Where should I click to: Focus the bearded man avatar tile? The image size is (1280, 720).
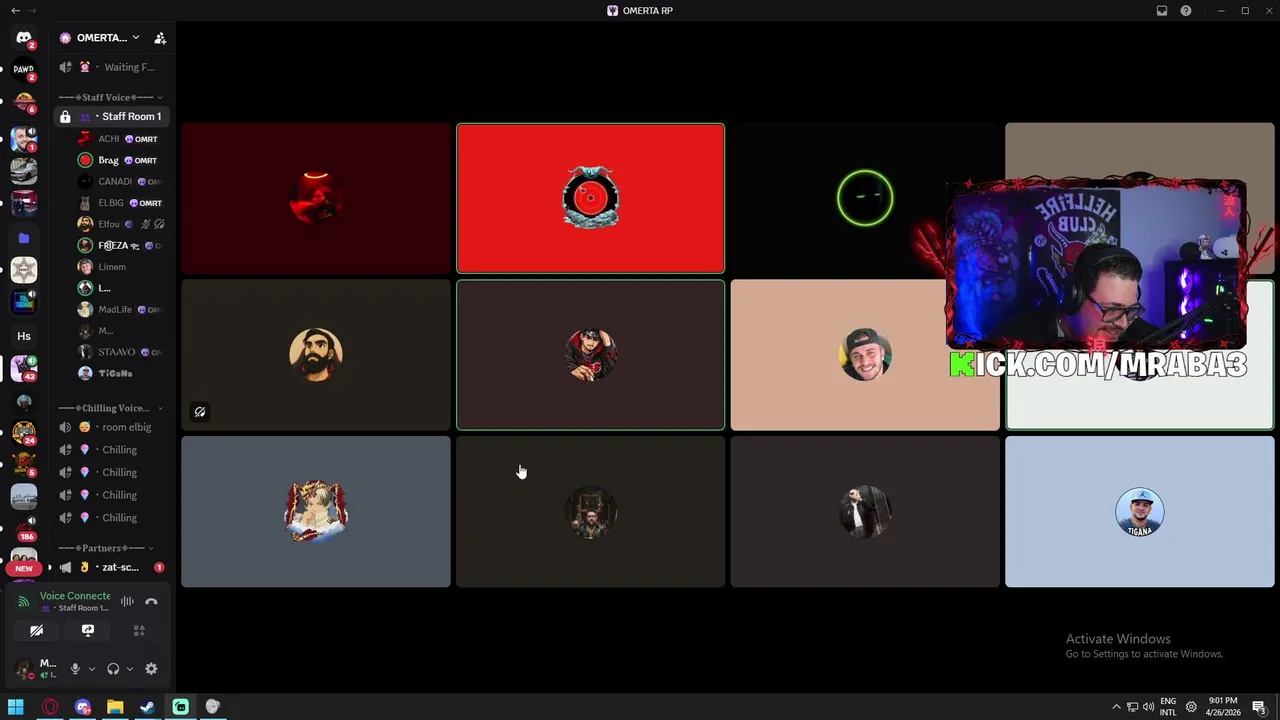[x=316, y=355]
